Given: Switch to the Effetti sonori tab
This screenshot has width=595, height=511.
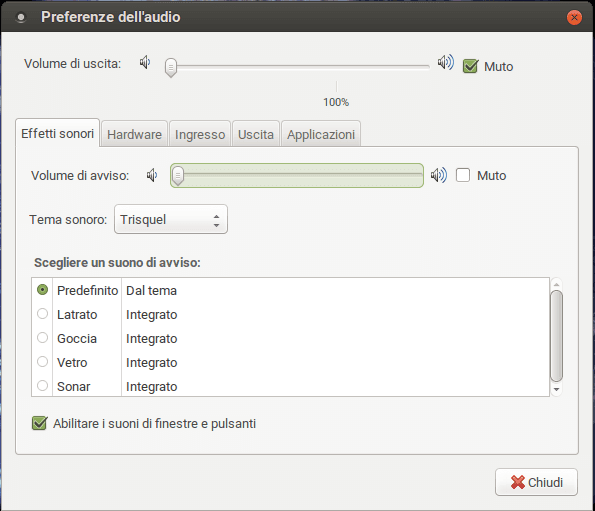Looking at the screenshot, I should (x=57, y=134).
